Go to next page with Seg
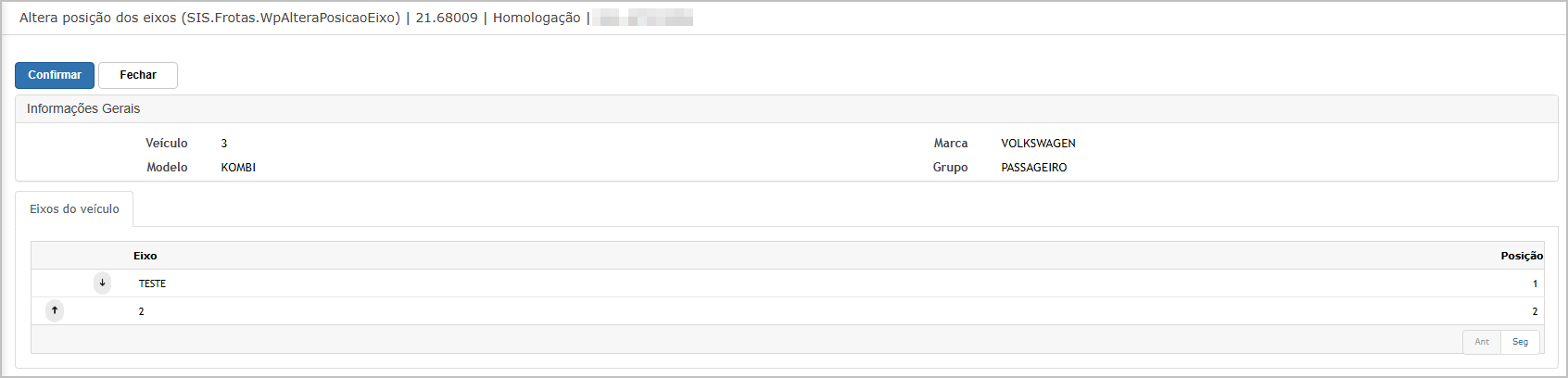Screen dimensions: 1568x378 coord(1520,342)
